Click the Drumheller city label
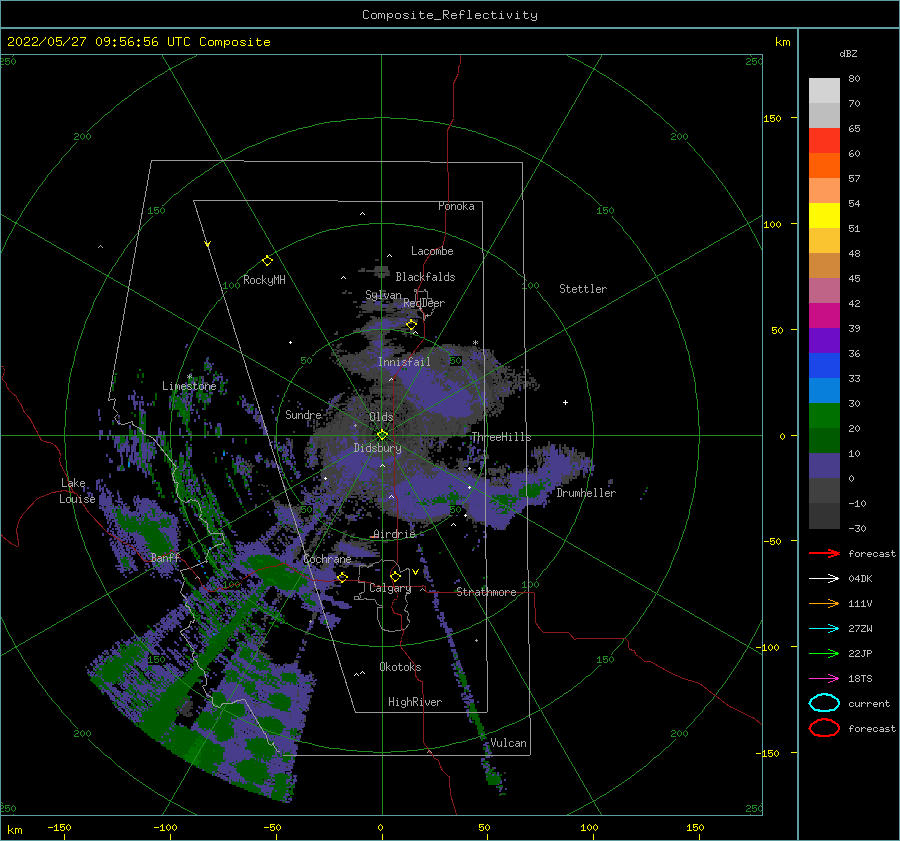The image size is (900, 841). [x=586, y=493]
